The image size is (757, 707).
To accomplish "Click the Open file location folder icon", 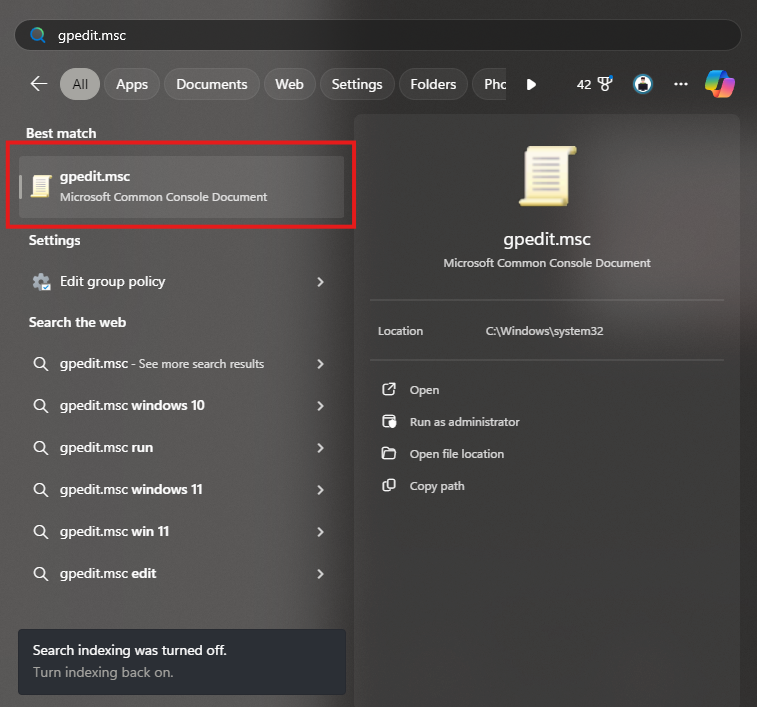I will point(389,453).
